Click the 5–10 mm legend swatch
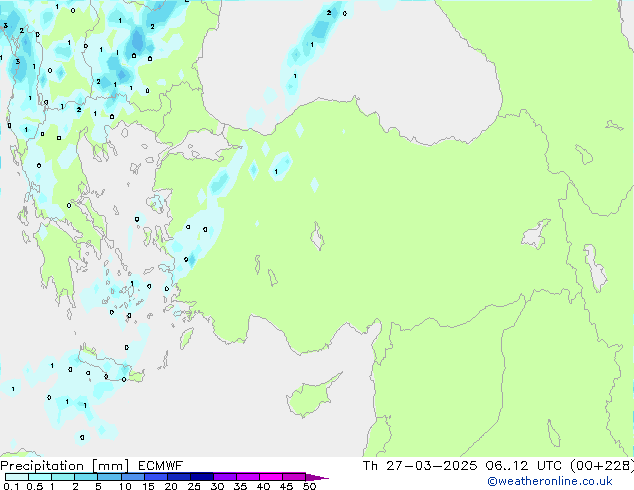This screenshot has height=490, width=634. 109,477
